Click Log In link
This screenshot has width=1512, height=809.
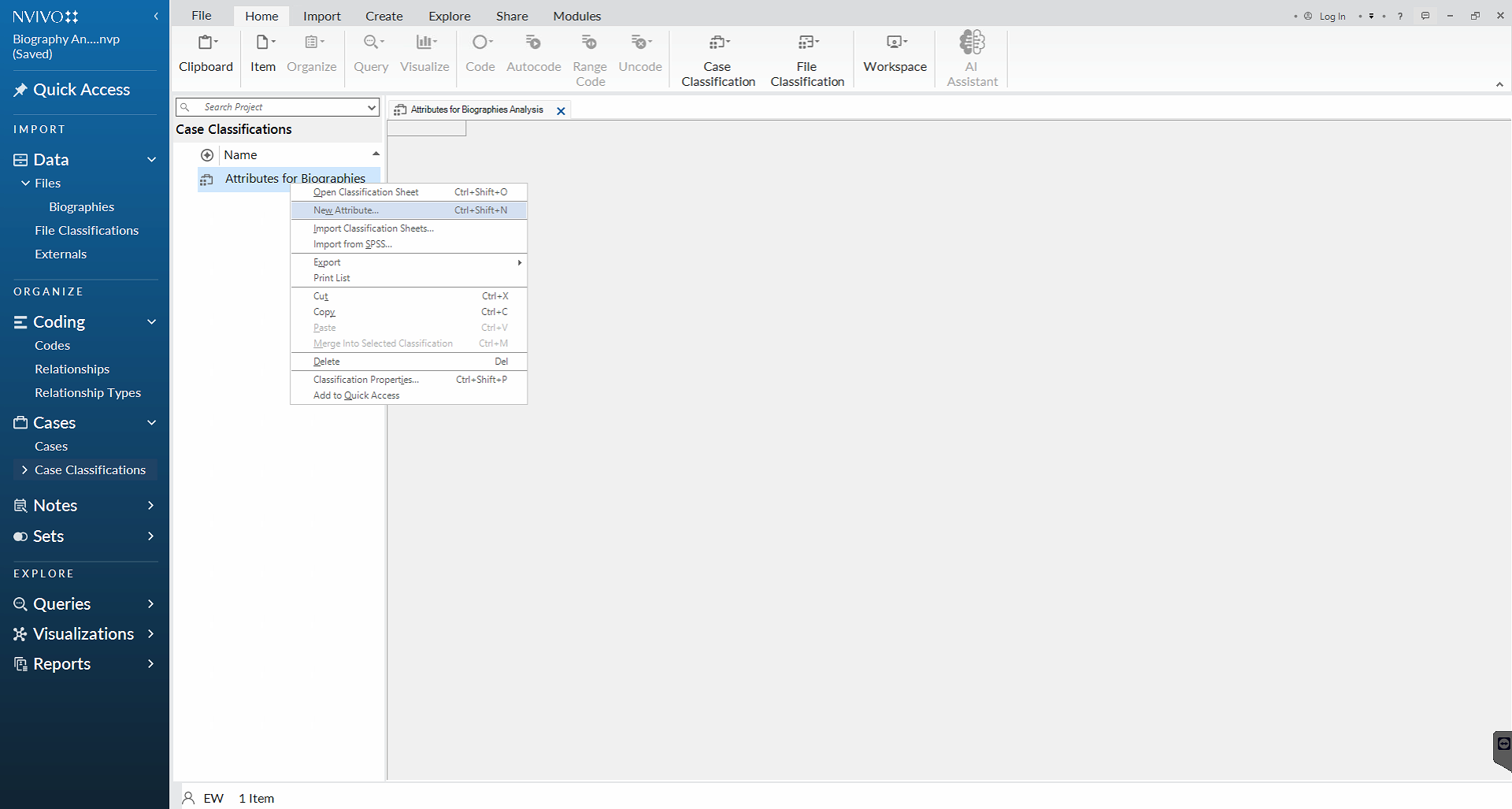point(1332,16)
